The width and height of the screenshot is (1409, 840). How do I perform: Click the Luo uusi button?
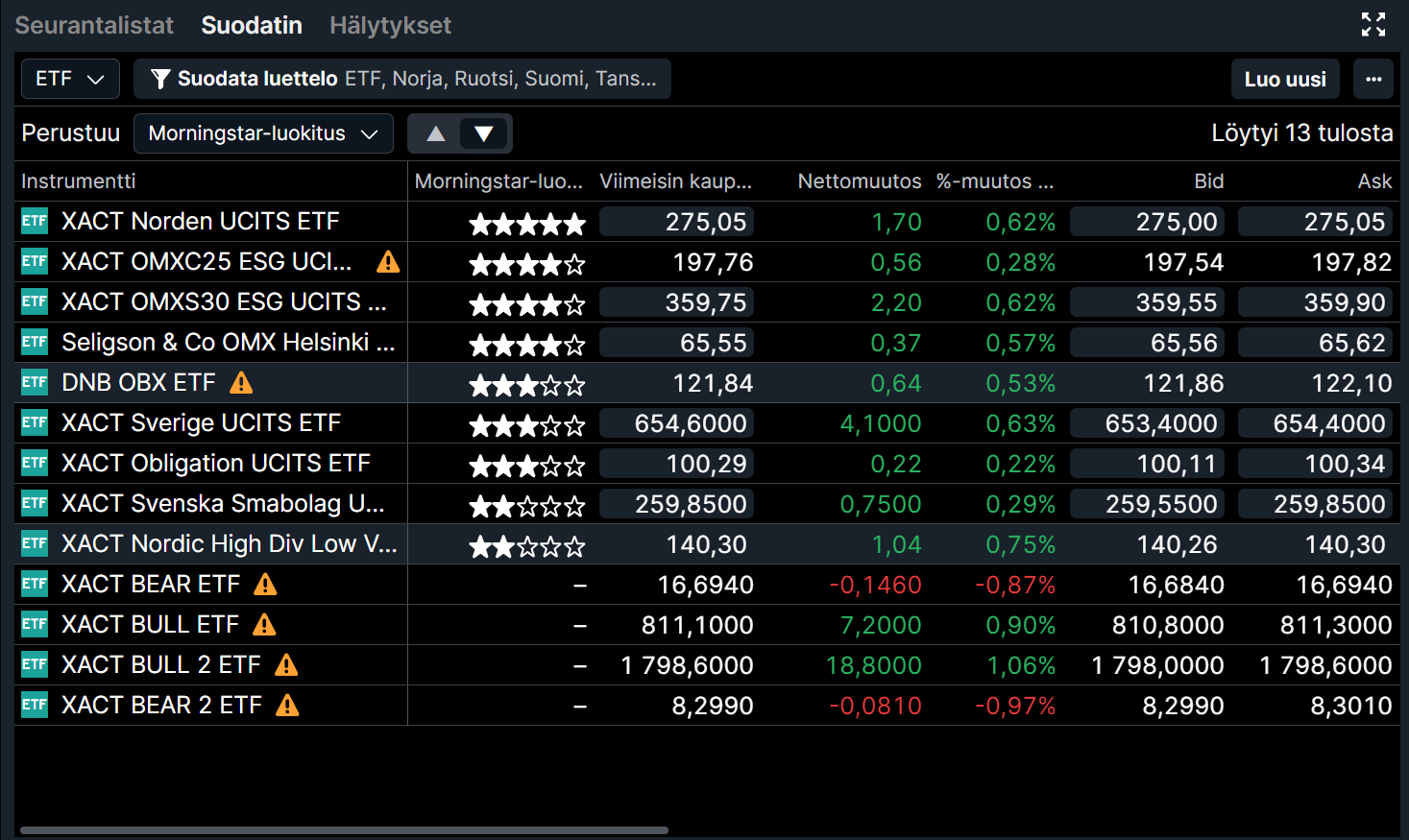click(1285, 79)
